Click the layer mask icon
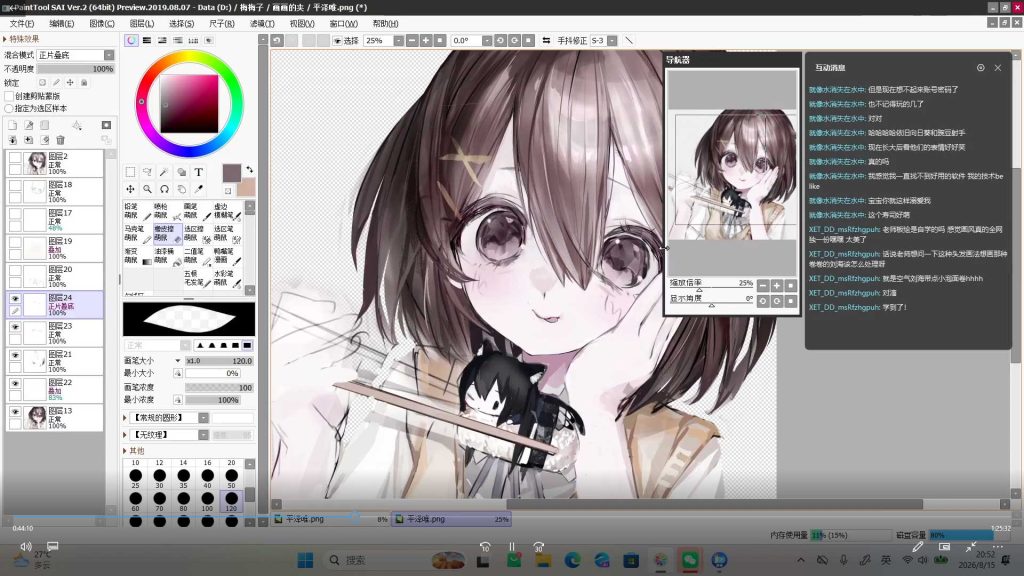 coord(106,125)
